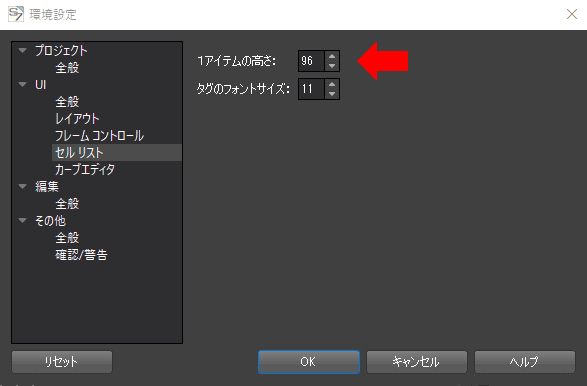587x386 pixels.
Task: Click the リセット button
Action: pos(62,362)
